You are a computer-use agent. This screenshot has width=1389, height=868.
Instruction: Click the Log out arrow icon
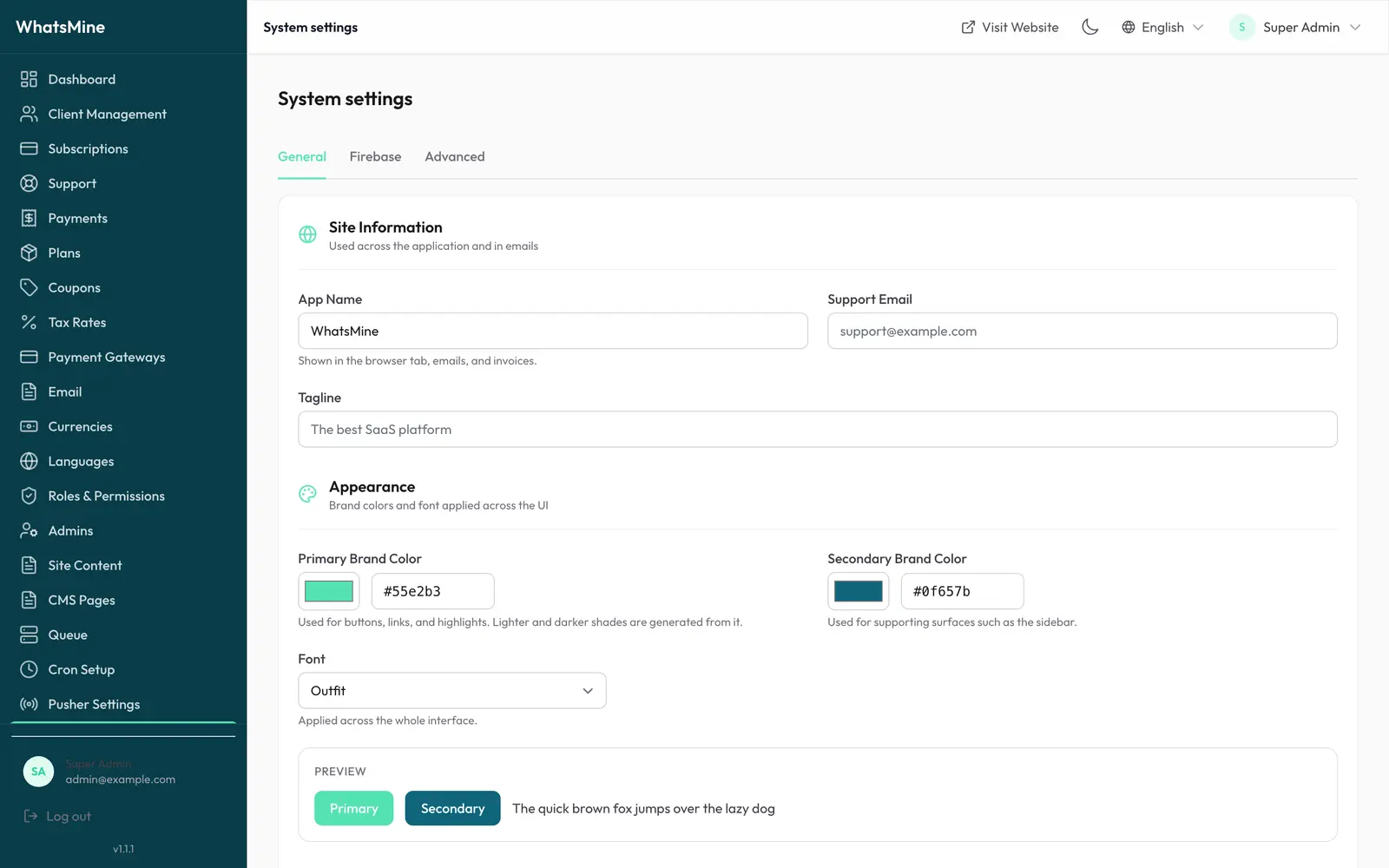[x=30, y=816]
